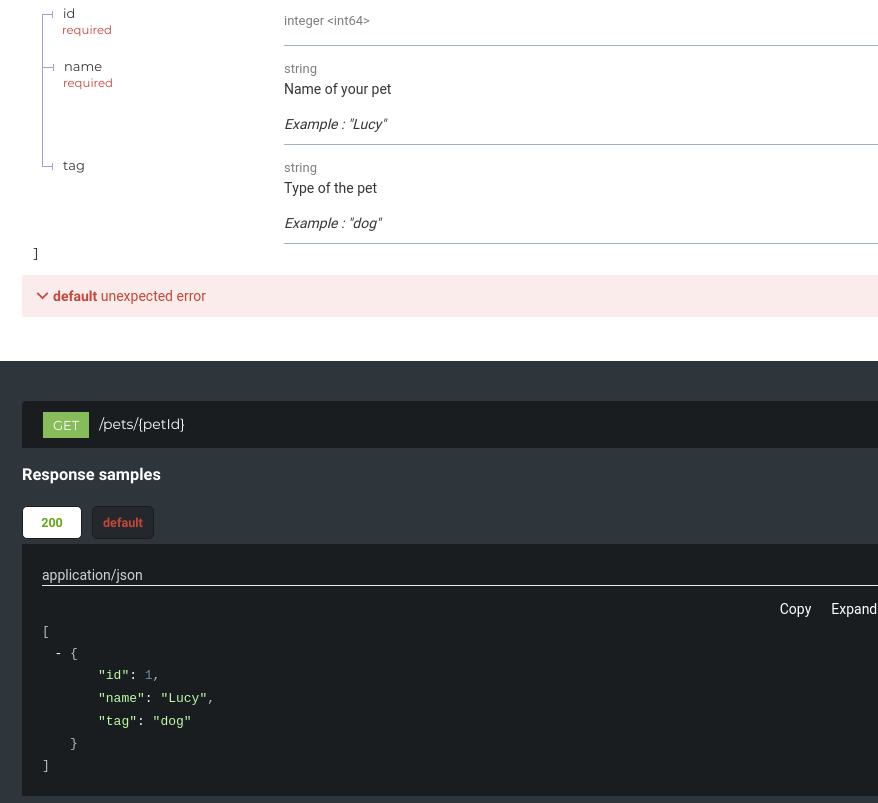Image resolution: width=878 pixels, height=803 pixels.
Task: Collapse the first JSON object with the minus toggle
Action: coord(58,653)
